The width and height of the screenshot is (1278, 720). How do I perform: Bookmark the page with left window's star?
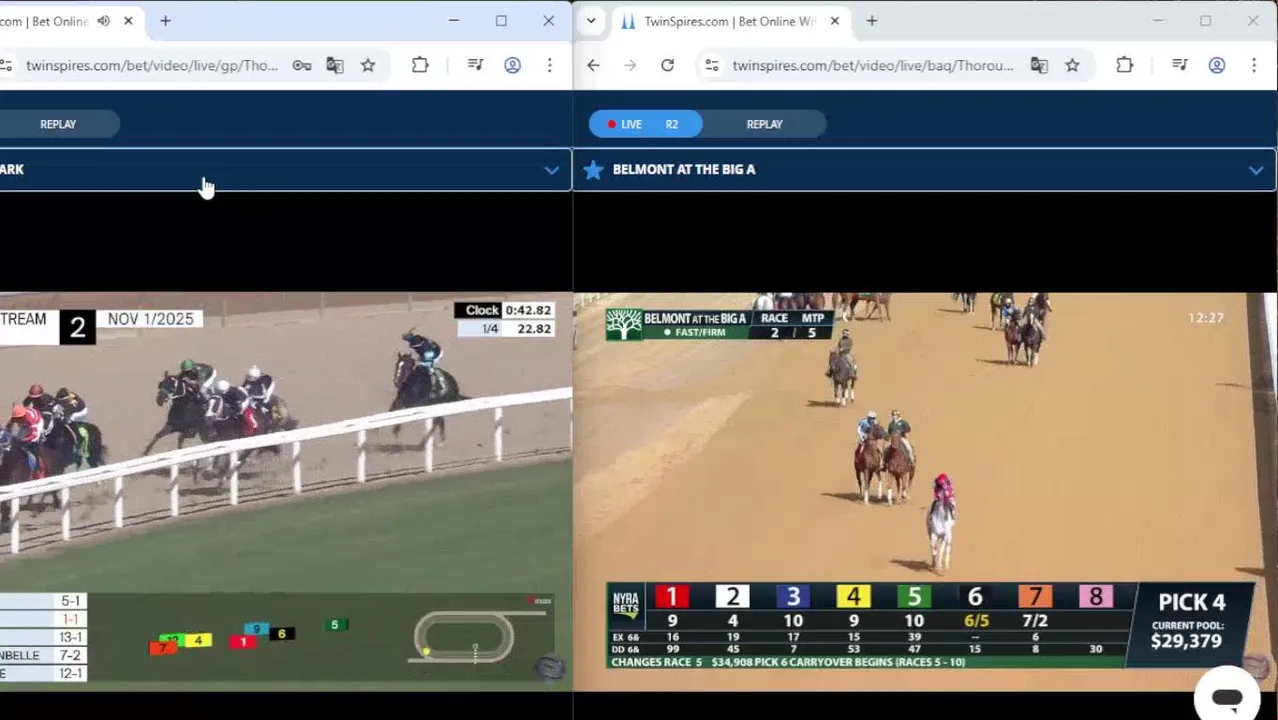pos(368,66)
